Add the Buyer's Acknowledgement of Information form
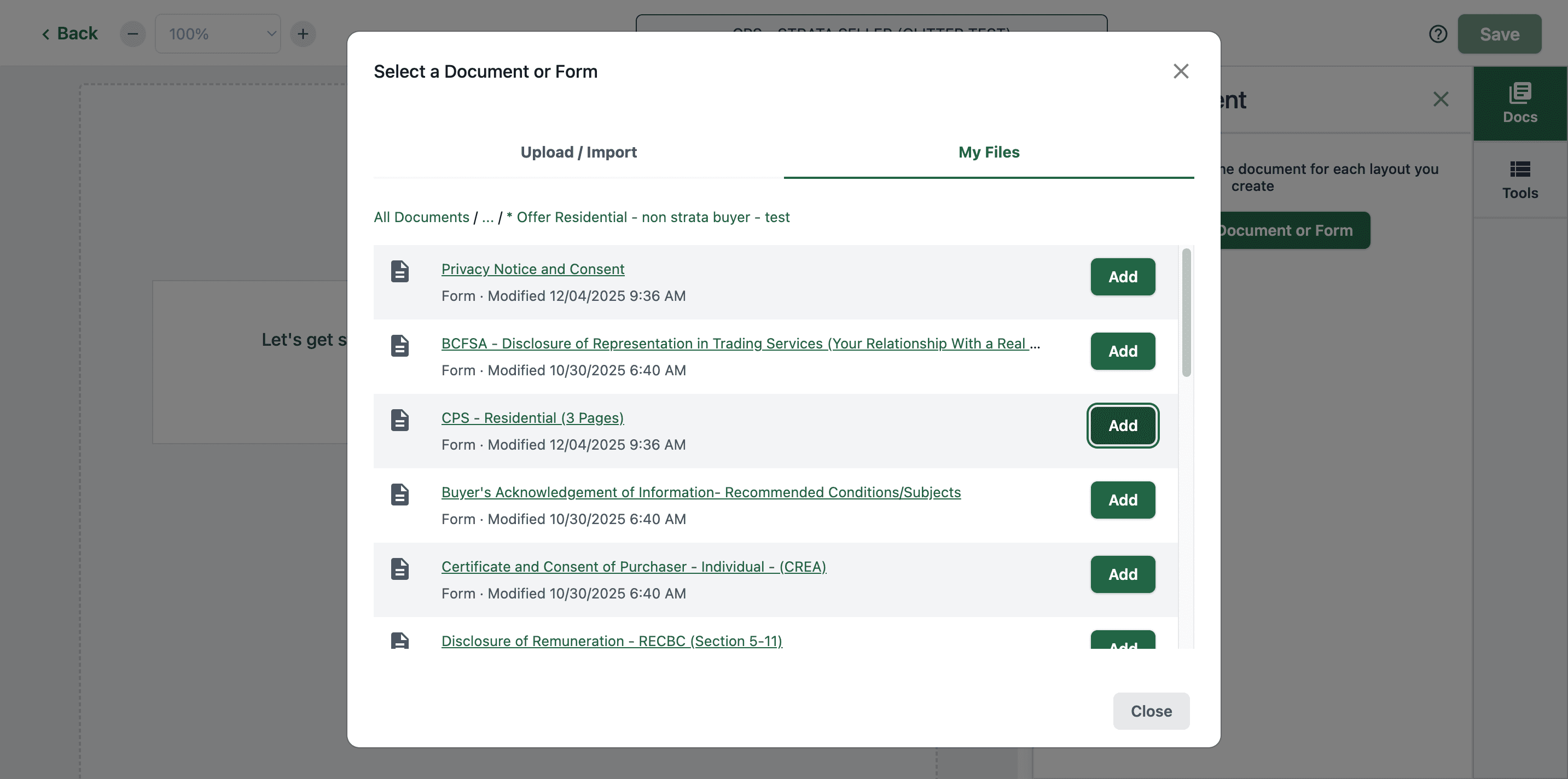 click(x=1123, y=500)
